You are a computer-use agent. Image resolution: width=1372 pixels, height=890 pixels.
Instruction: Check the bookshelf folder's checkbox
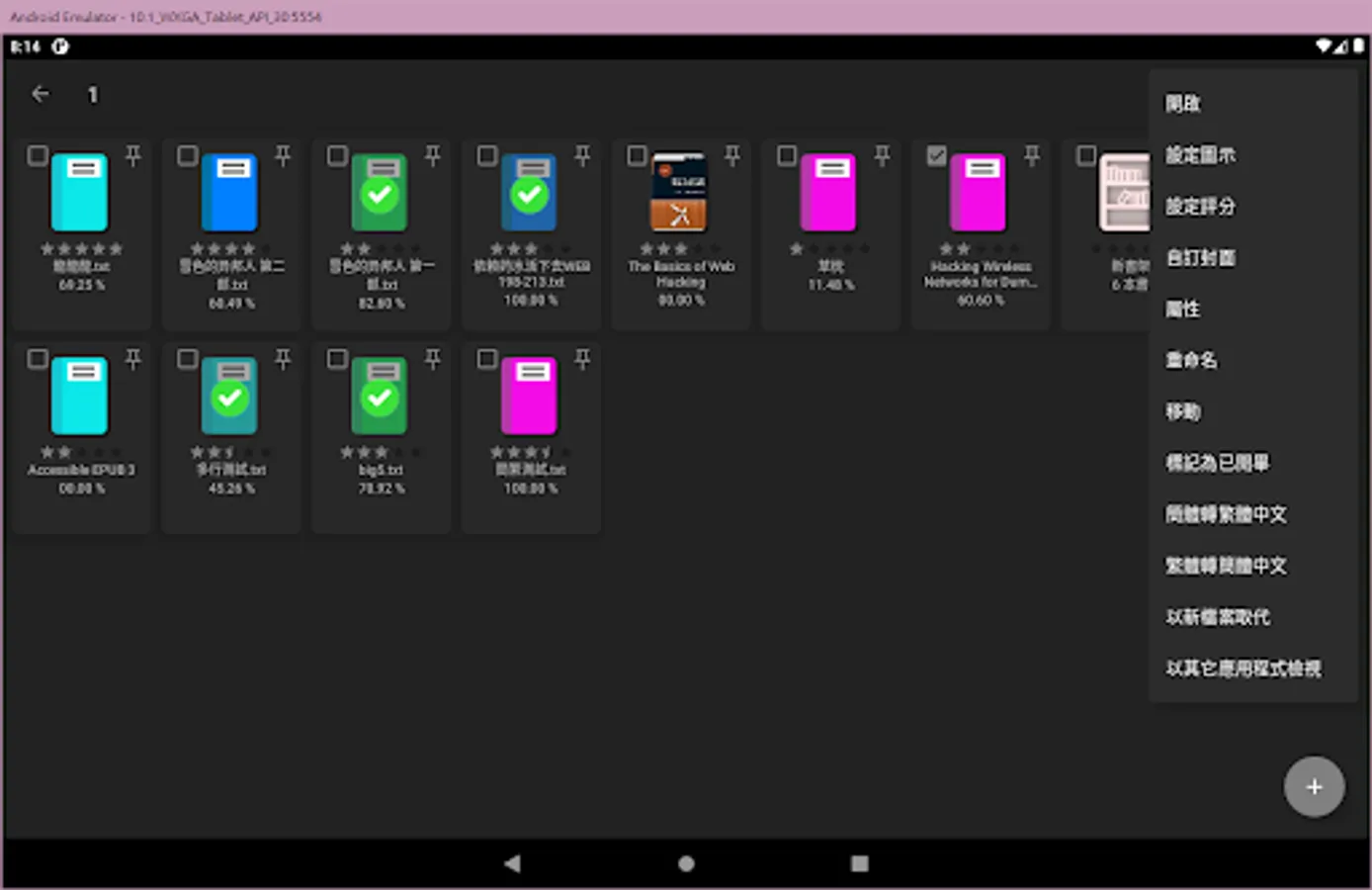click(x=1085, y=155)
